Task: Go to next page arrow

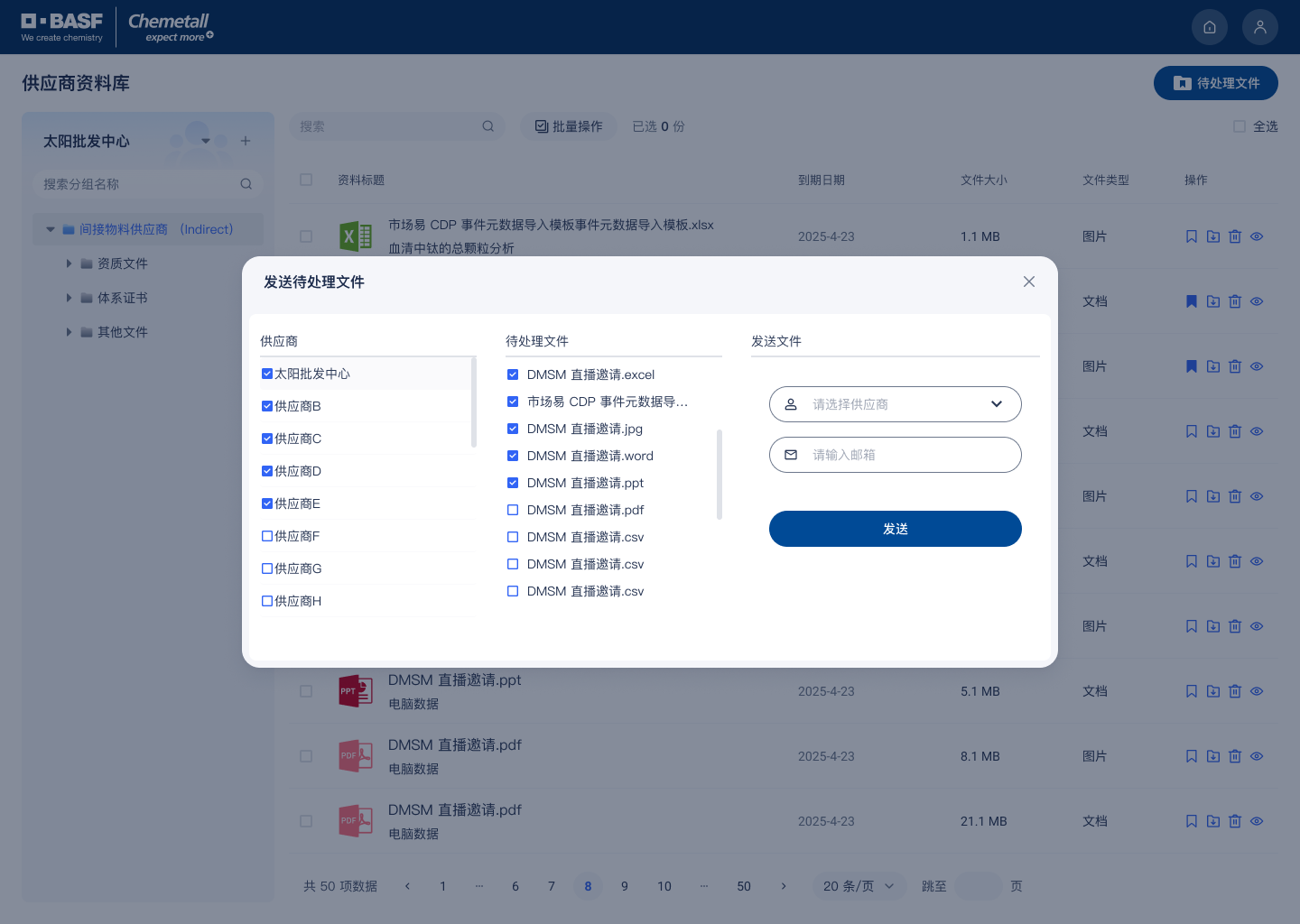Action: point(784,886)
